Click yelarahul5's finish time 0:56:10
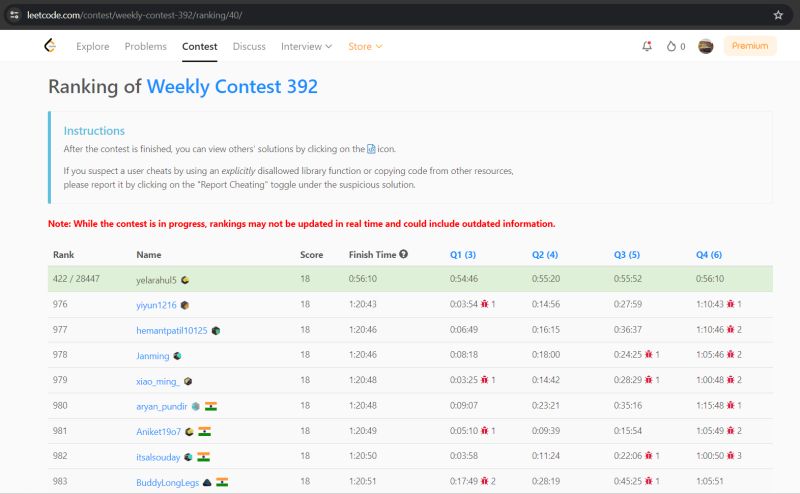 pos(363,279)
